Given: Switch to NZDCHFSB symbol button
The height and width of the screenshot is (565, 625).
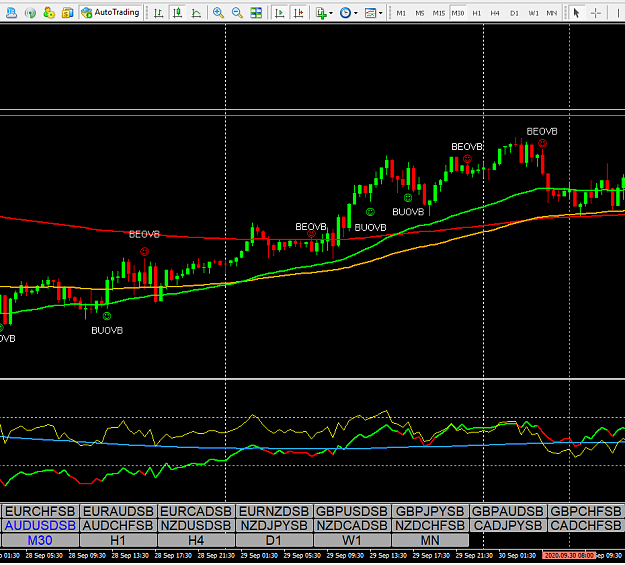Looking at the screenshot, I should [430, 526].
